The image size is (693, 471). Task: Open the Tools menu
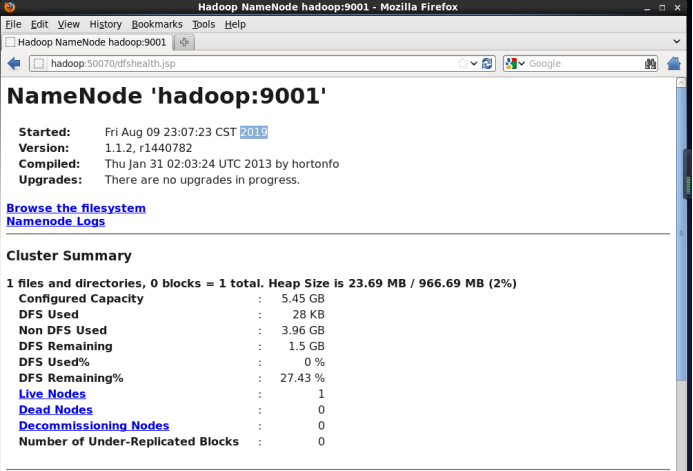203,24
